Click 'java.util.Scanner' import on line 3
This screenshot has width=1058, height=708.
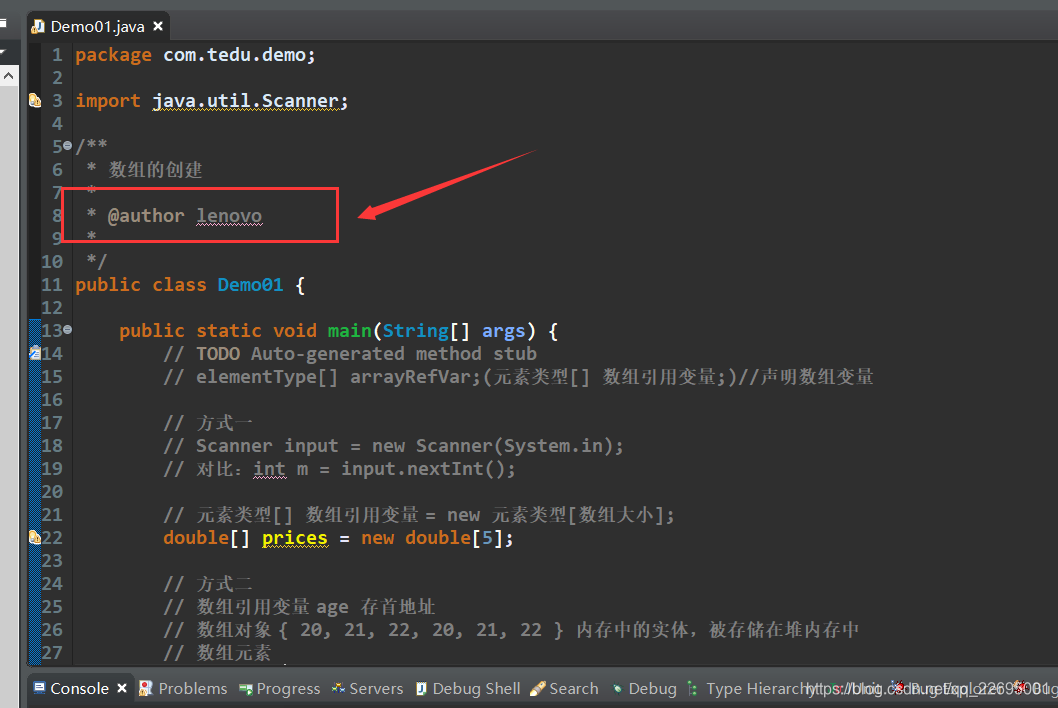(246, 101)
